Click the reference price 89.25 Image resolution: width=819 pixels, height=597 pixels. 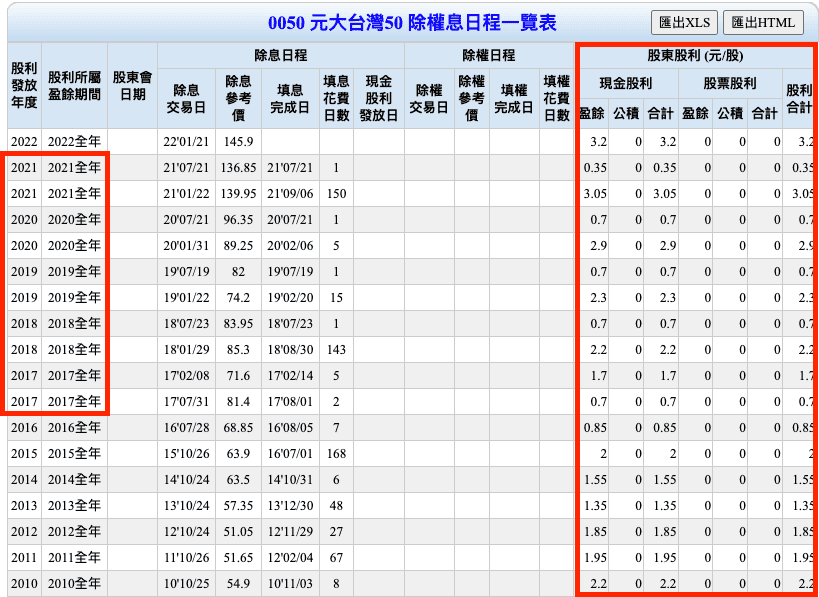238,245
